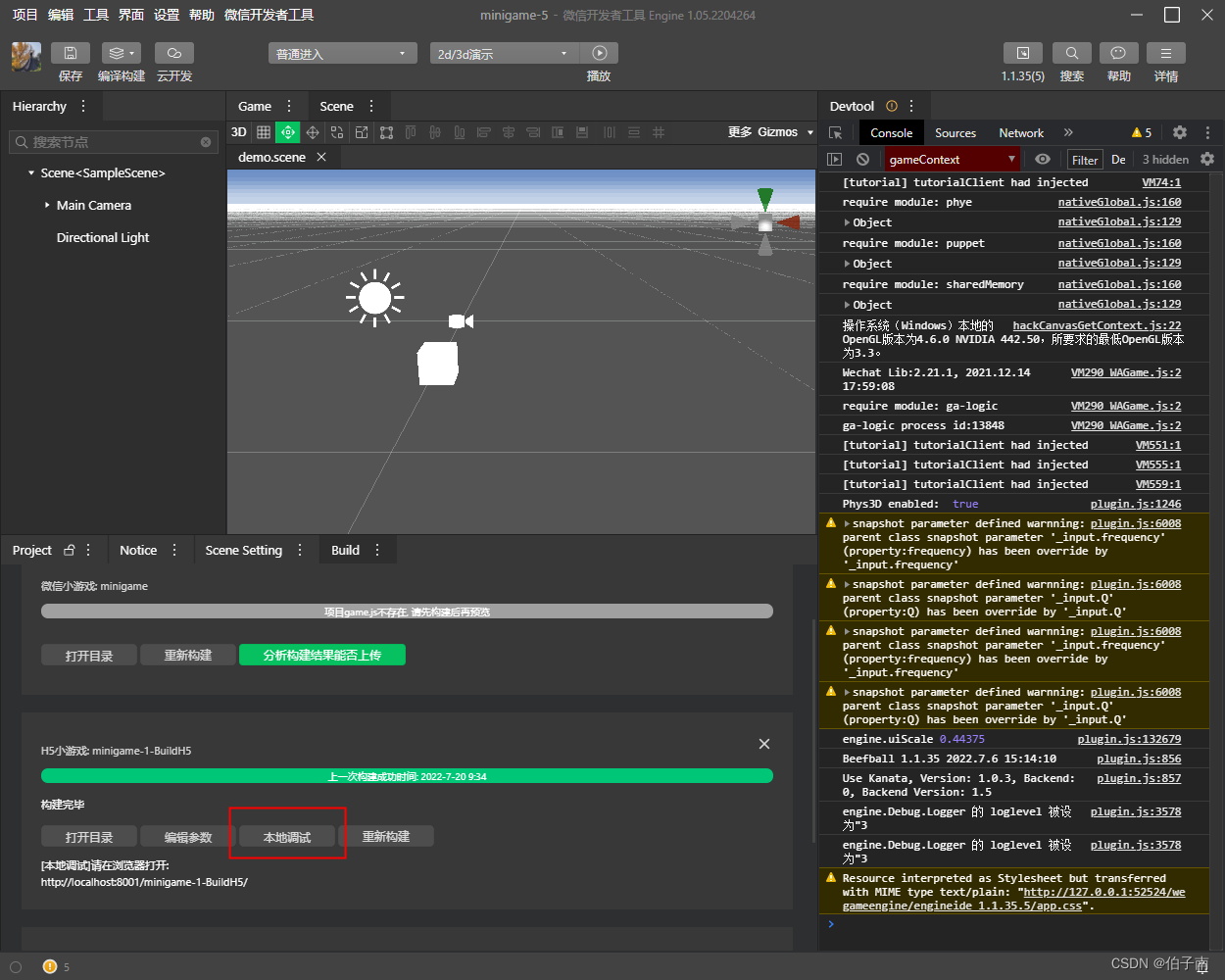
Task: Click the version 1.1.35(5) icon
Action: pyautogui.click(x=1023, y=53)
